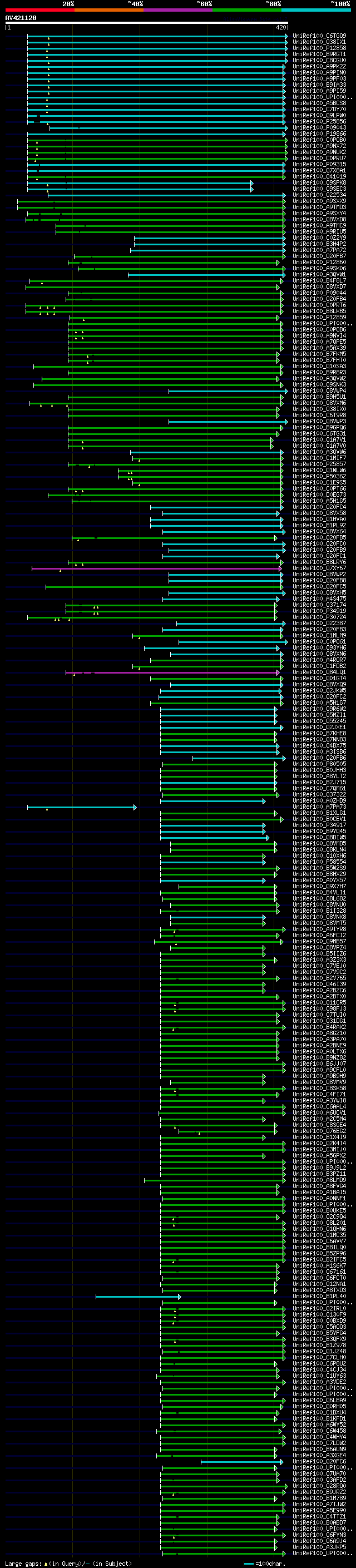Viewport: 356px width, 1568px height.
Task: Select the query label AV421120
Action: pos(21,18)
